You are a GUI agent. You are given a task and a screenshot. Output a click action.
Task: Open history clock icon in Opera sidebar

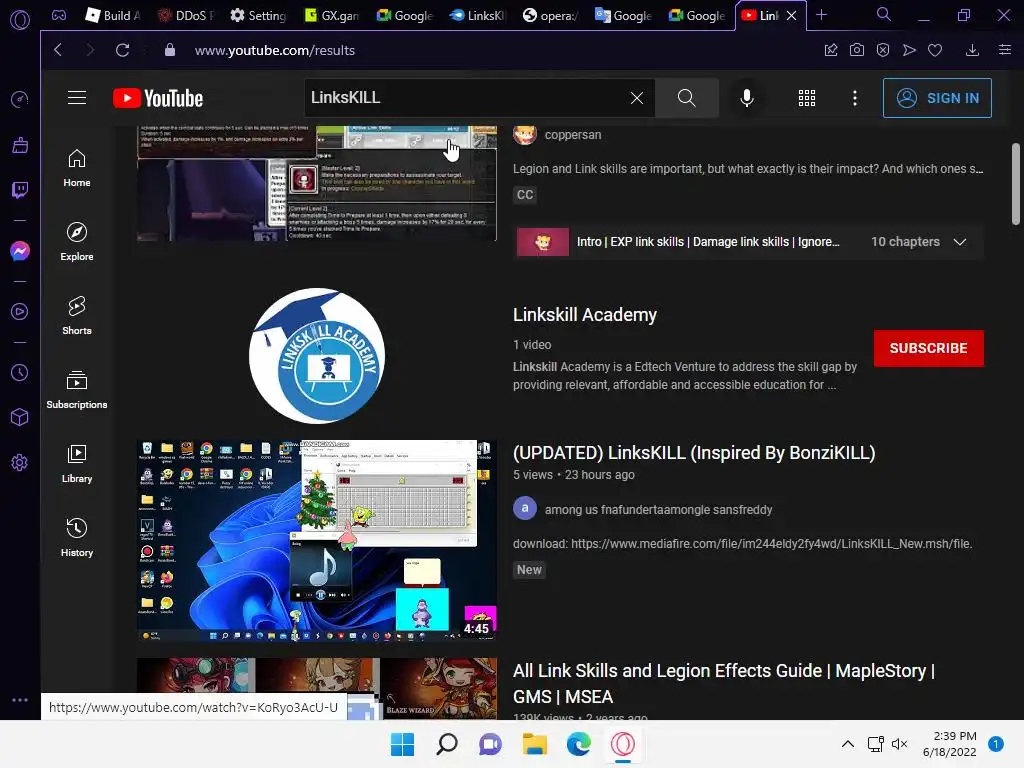click(x=20, y=372)
